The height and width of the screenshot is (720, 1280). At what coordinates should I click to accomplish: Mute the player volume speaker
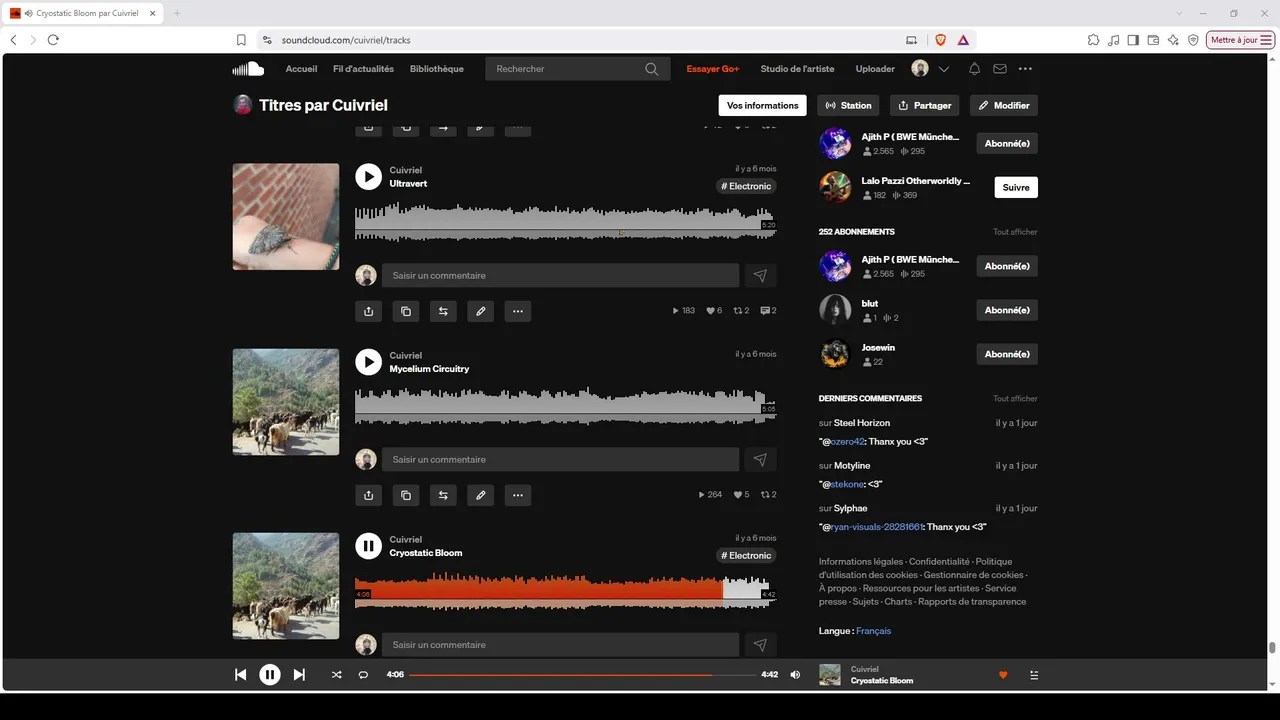tap(795, 675)
